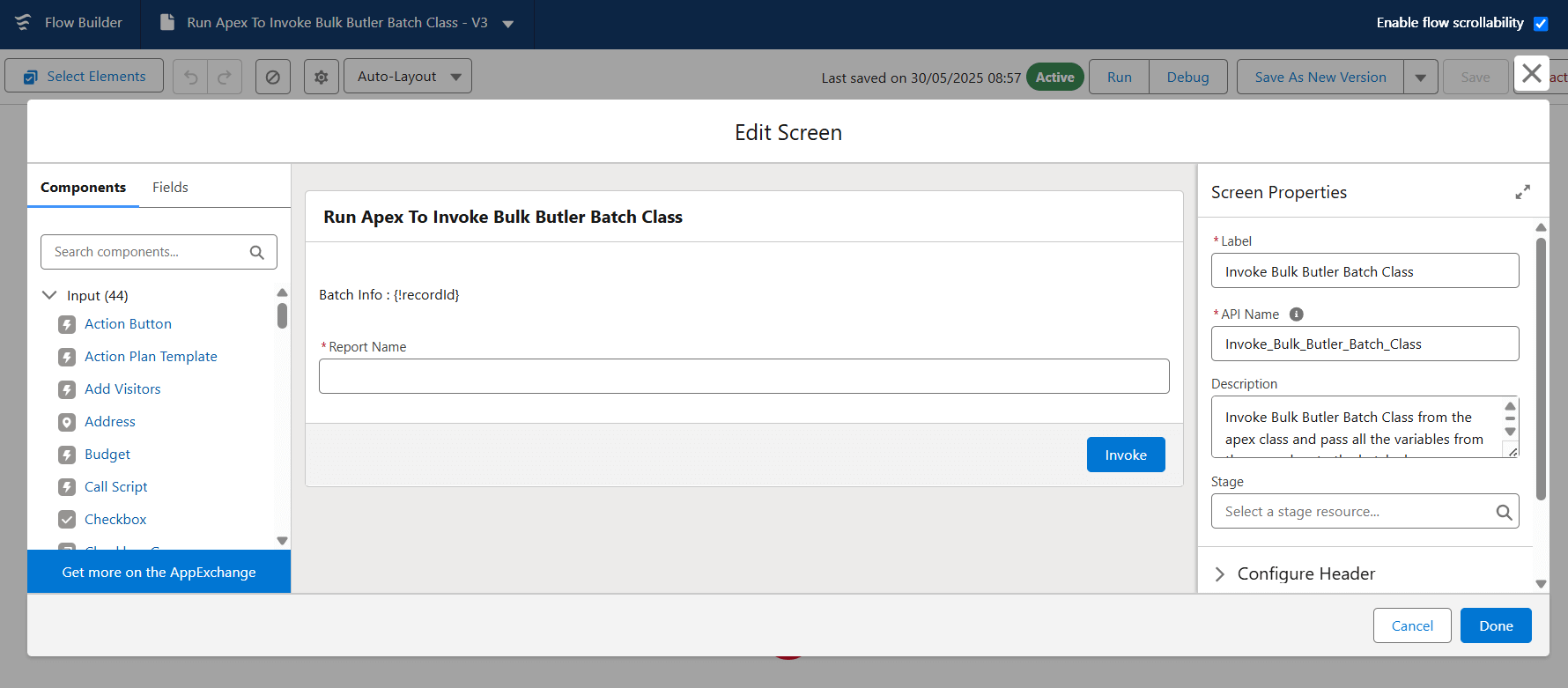Switch to the Fields tab
The image size is (1568, 688).
point(170,187)
